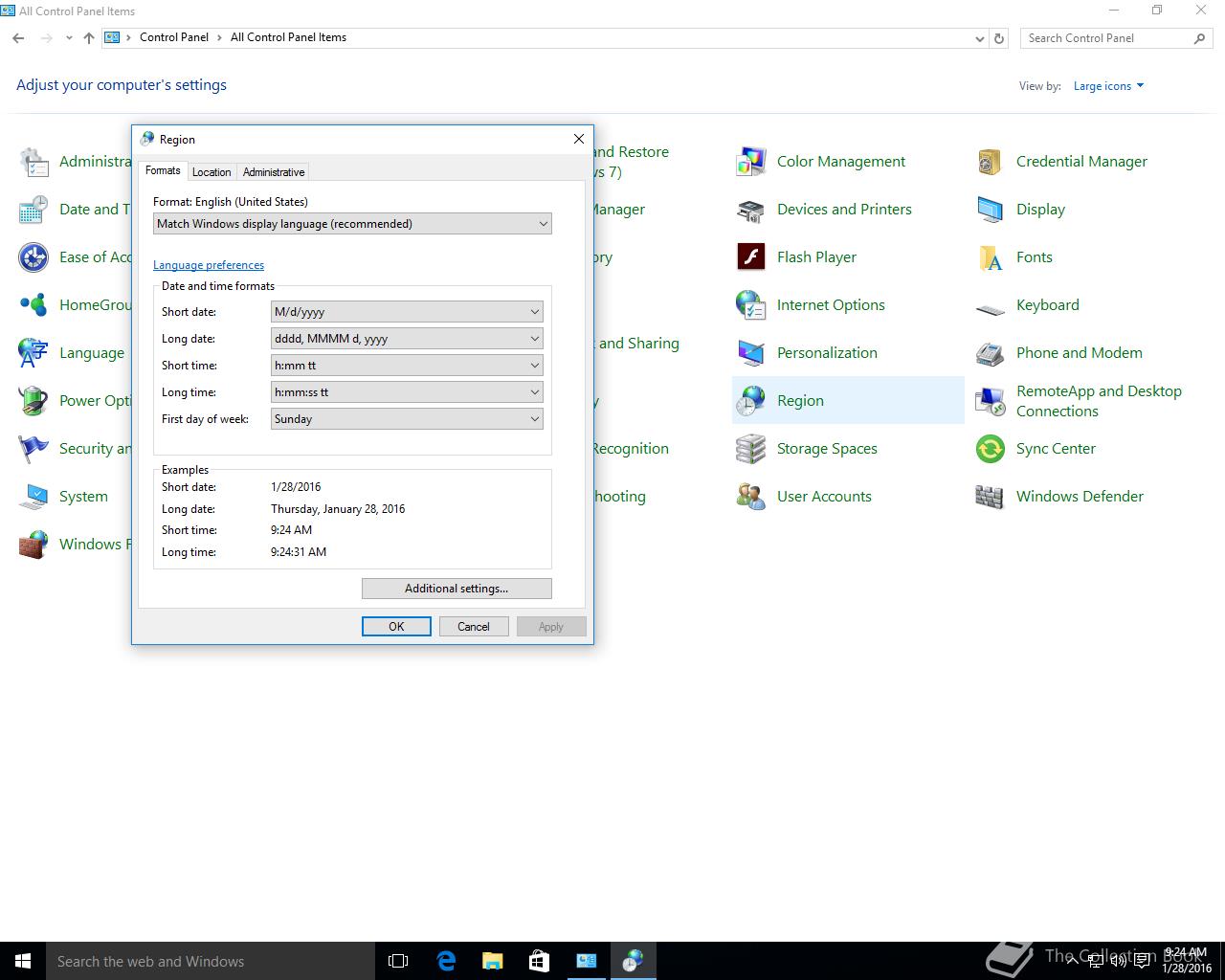Screen dimensions: 1225x980
Task: Open the Administrative Tools icon
Action: click(x=33, y=162)
